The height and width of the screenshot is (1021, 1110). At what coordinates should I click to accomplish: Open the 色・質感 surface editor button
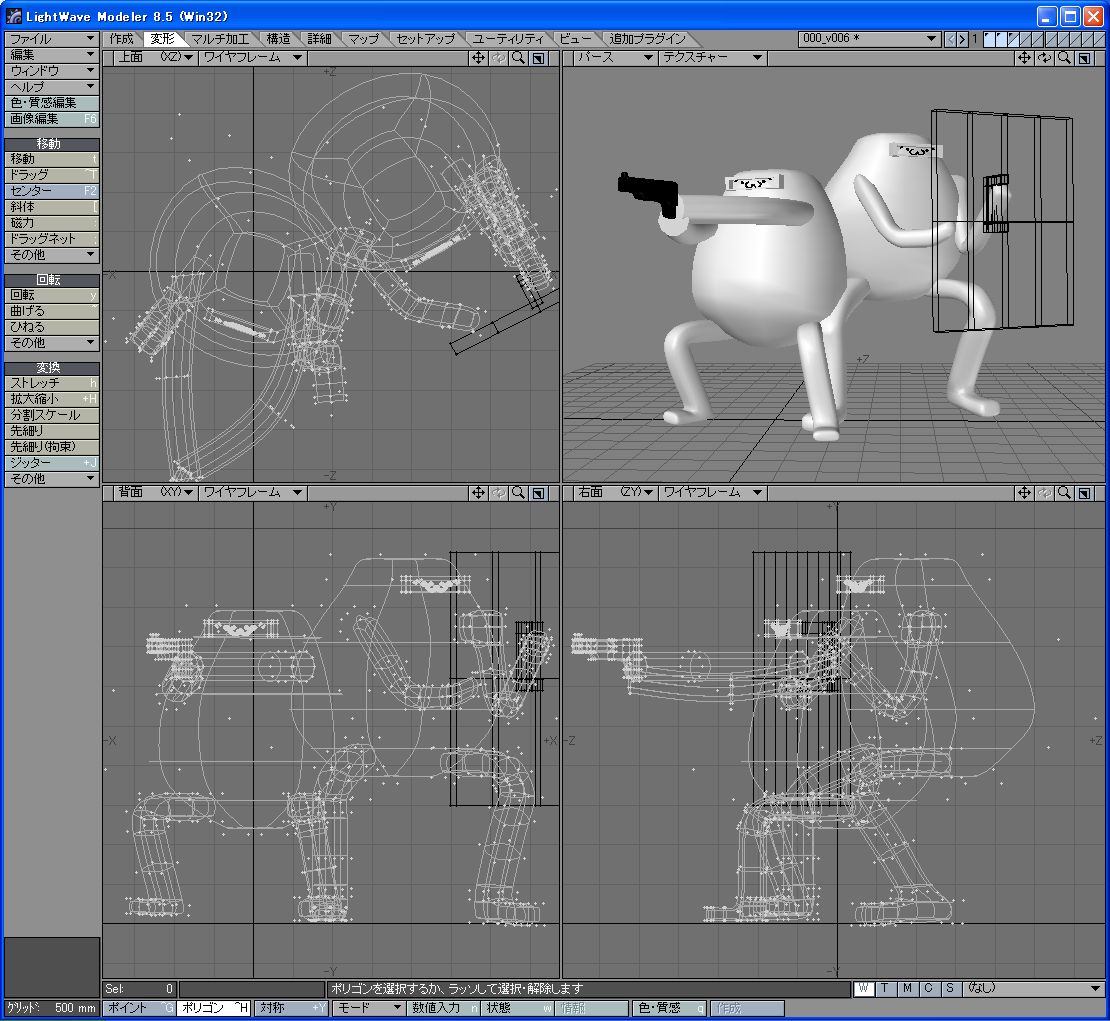(669, 1008)
